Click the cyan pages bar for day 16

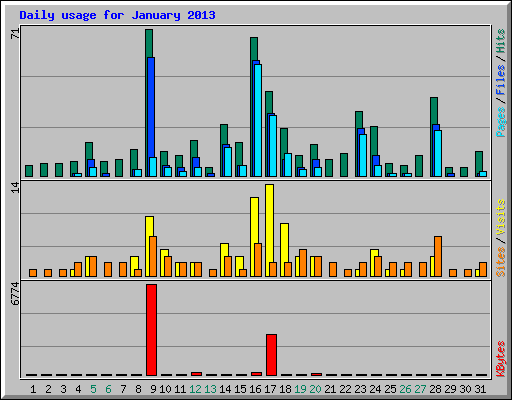point(258,120)
